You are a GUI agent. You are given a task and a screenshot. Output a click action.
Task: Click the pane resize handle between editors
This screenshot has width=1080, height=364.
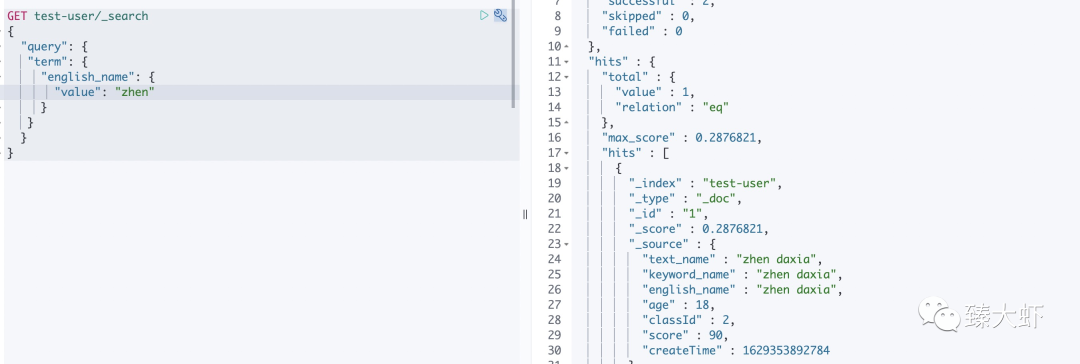coord(525,214)
